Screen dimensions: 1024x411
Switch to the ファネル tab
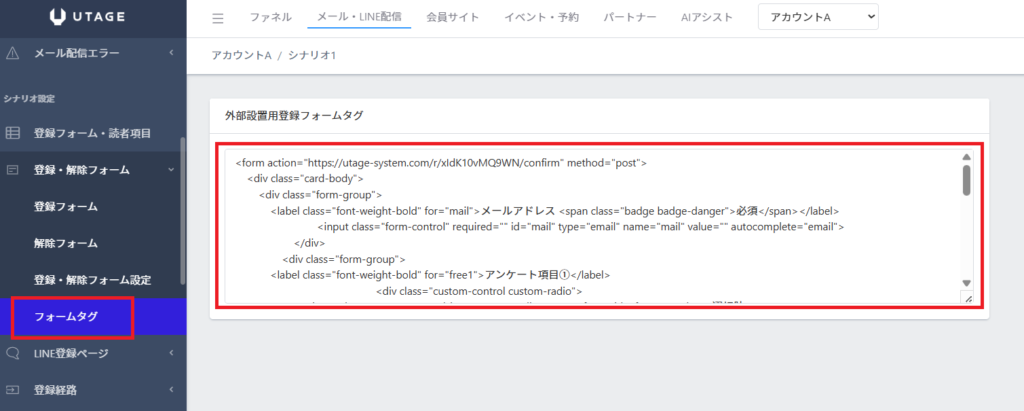coord(270,17)
